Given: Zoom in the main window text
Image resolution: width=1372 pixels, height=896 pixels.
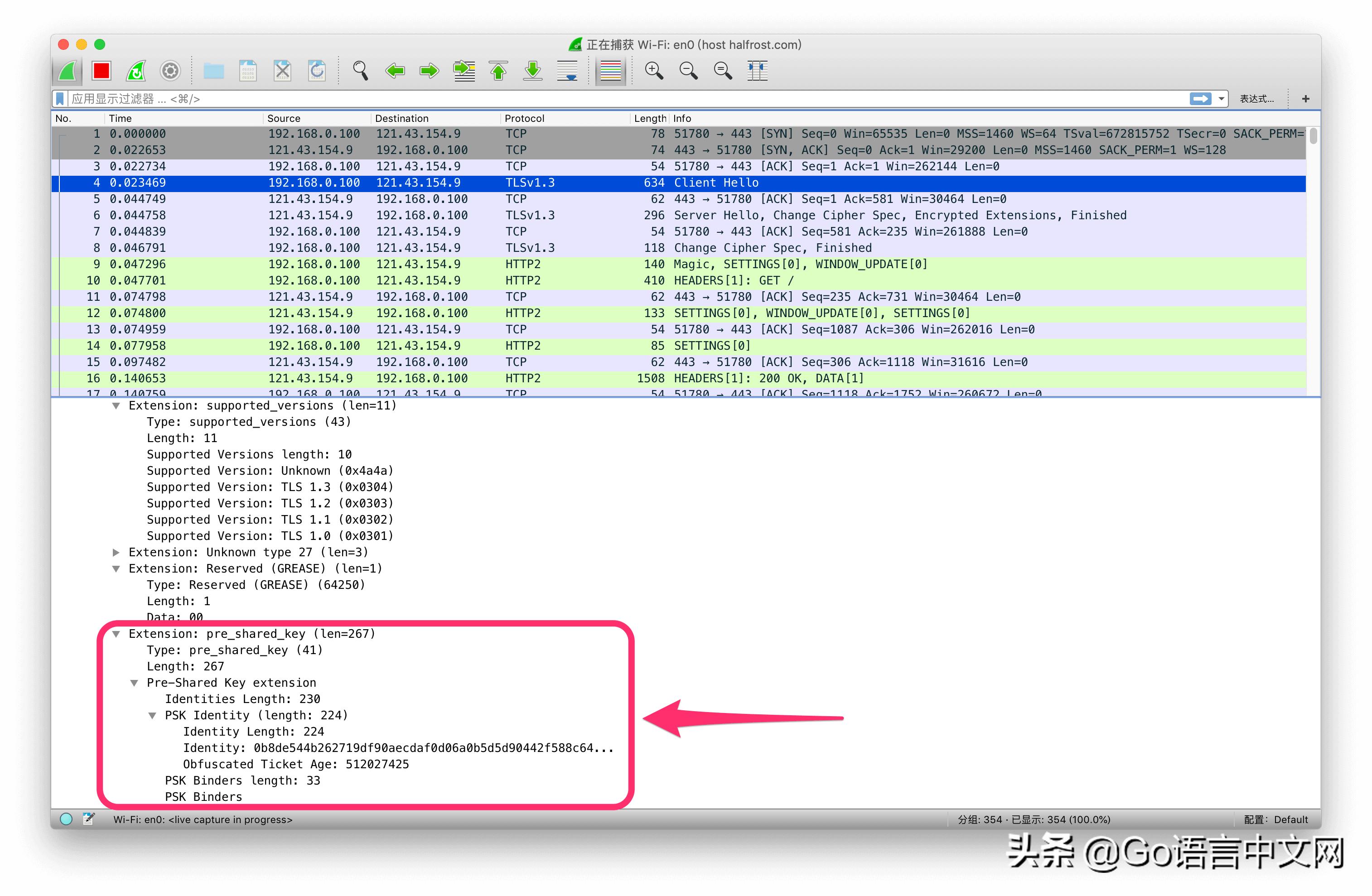Looking at the screenshot, I should 654,71.
